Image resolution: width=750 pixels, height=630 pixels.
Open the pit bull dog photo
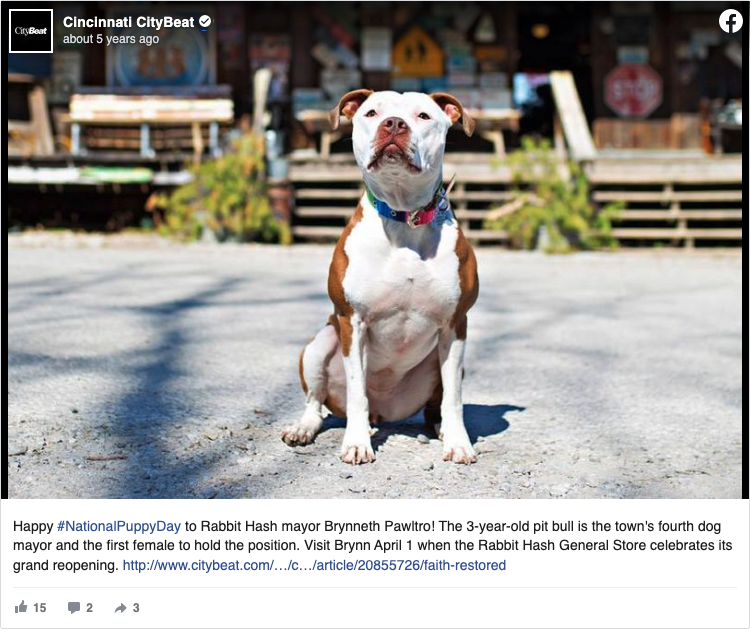coord(375,251)
